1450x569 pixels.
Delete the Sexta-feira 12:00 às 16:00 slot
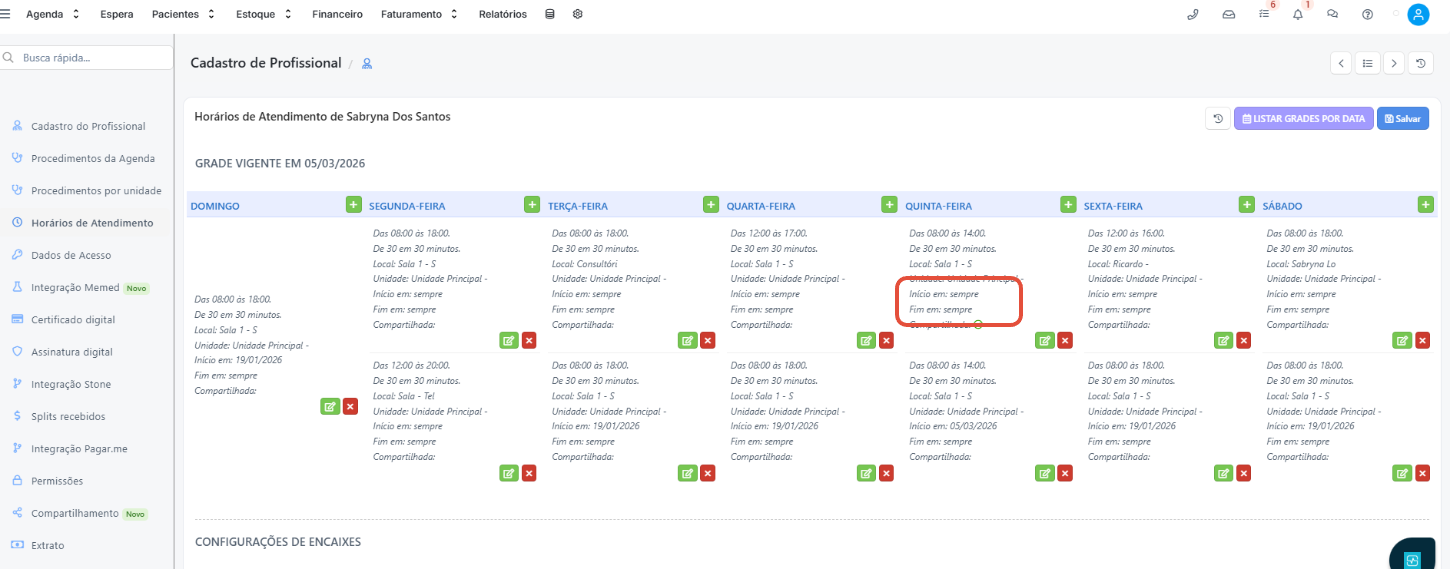coord(1243,340)
